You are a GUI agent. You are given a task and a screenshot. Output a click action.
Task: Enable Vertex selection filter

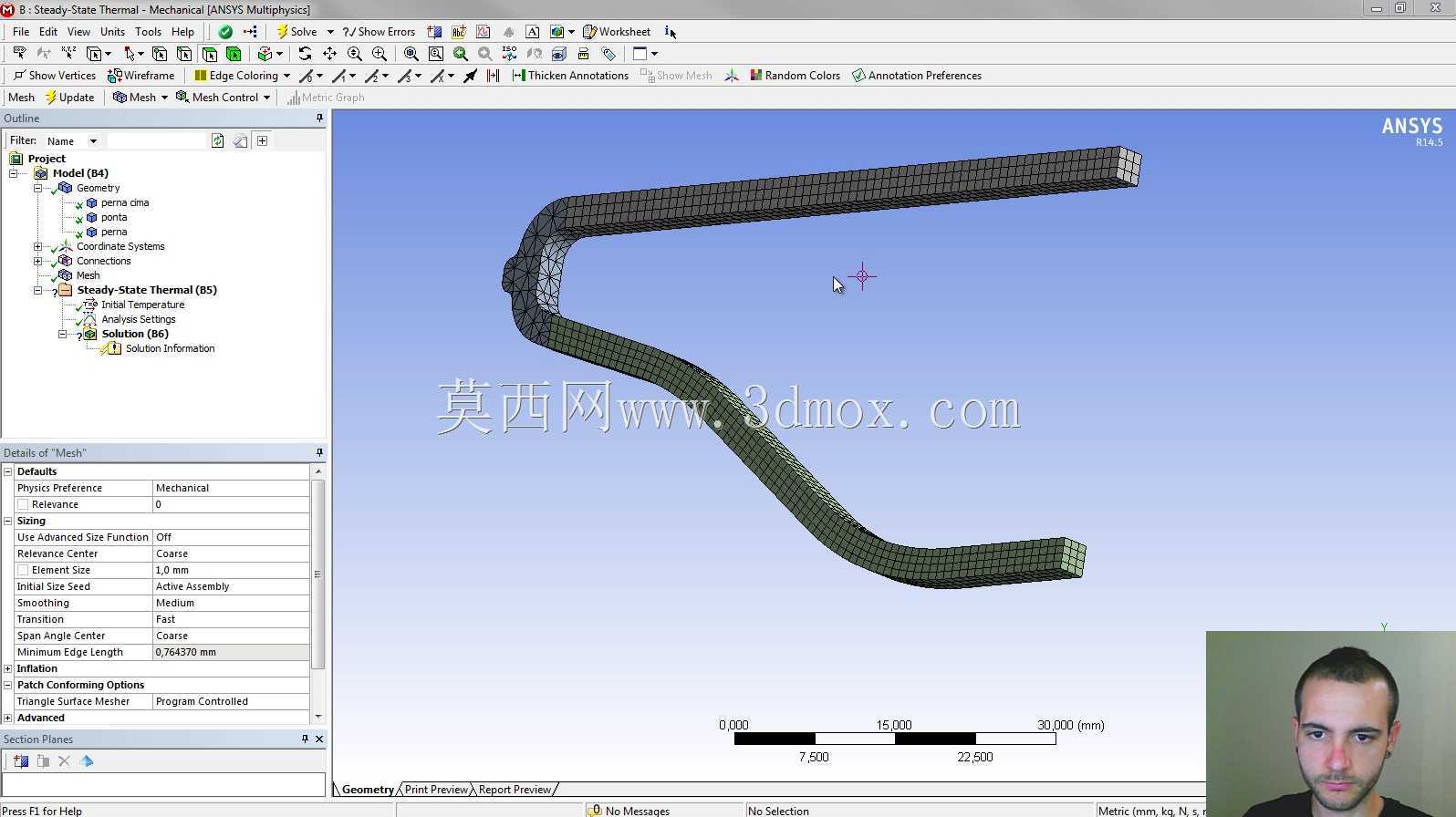coord(160,54)
